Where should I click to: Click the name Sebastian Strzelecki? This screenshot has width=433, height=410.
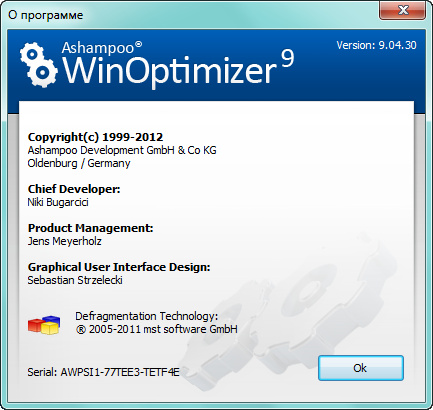click(x=75, y=280)
